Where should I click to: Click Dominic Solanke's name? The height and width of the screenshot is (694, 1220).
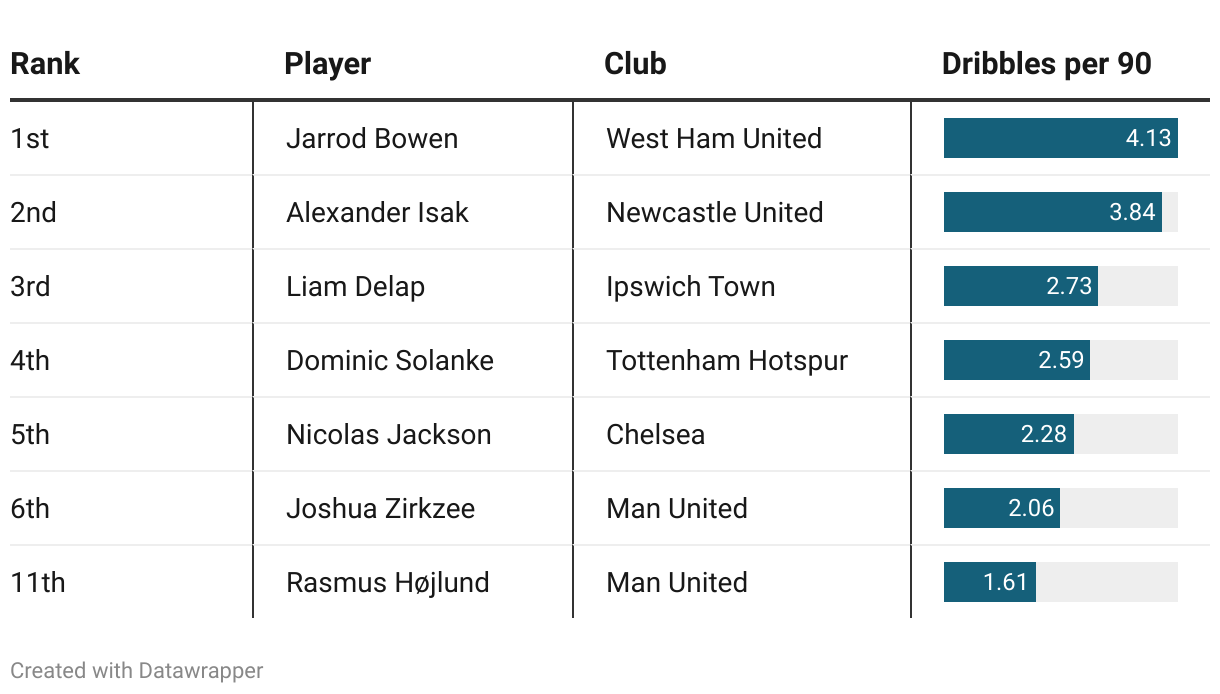[x=390, y=360]
